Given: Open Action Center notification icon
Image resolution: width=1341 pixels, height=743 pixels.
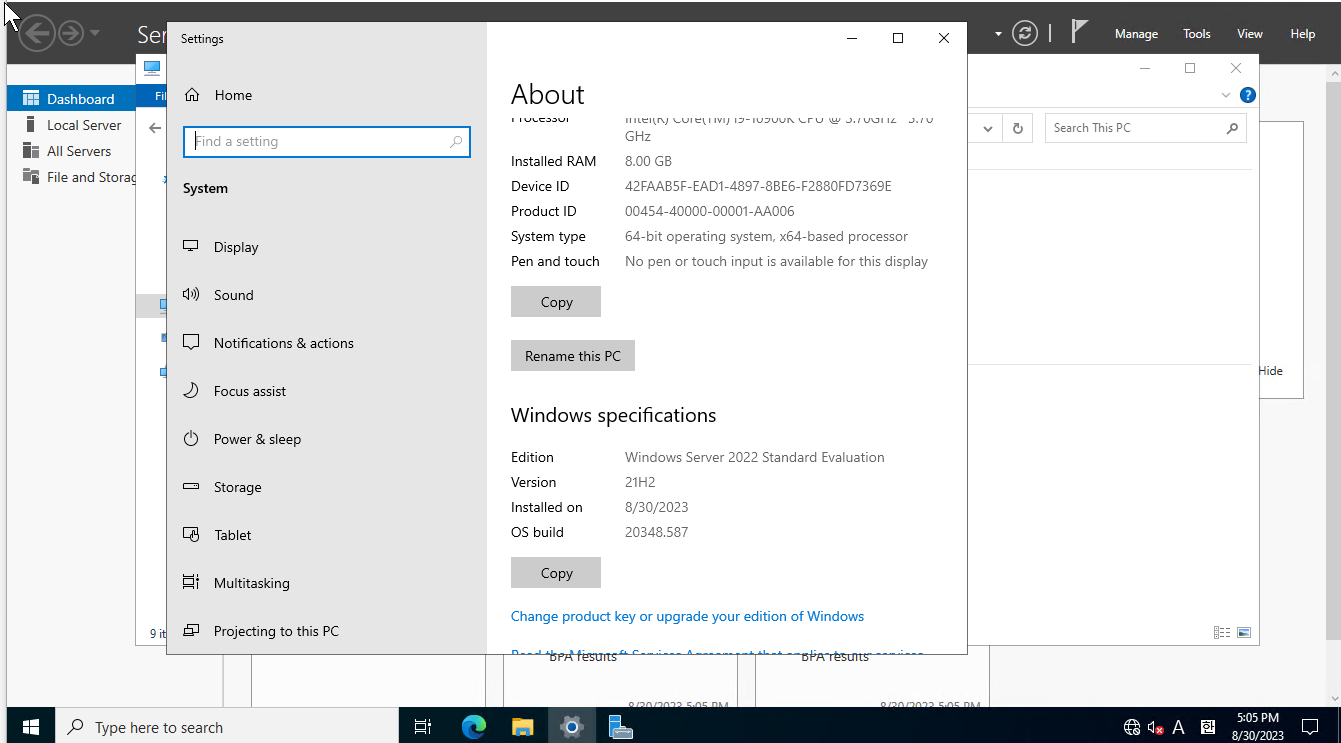Looking at the screenshot, I should [1309, 727].
